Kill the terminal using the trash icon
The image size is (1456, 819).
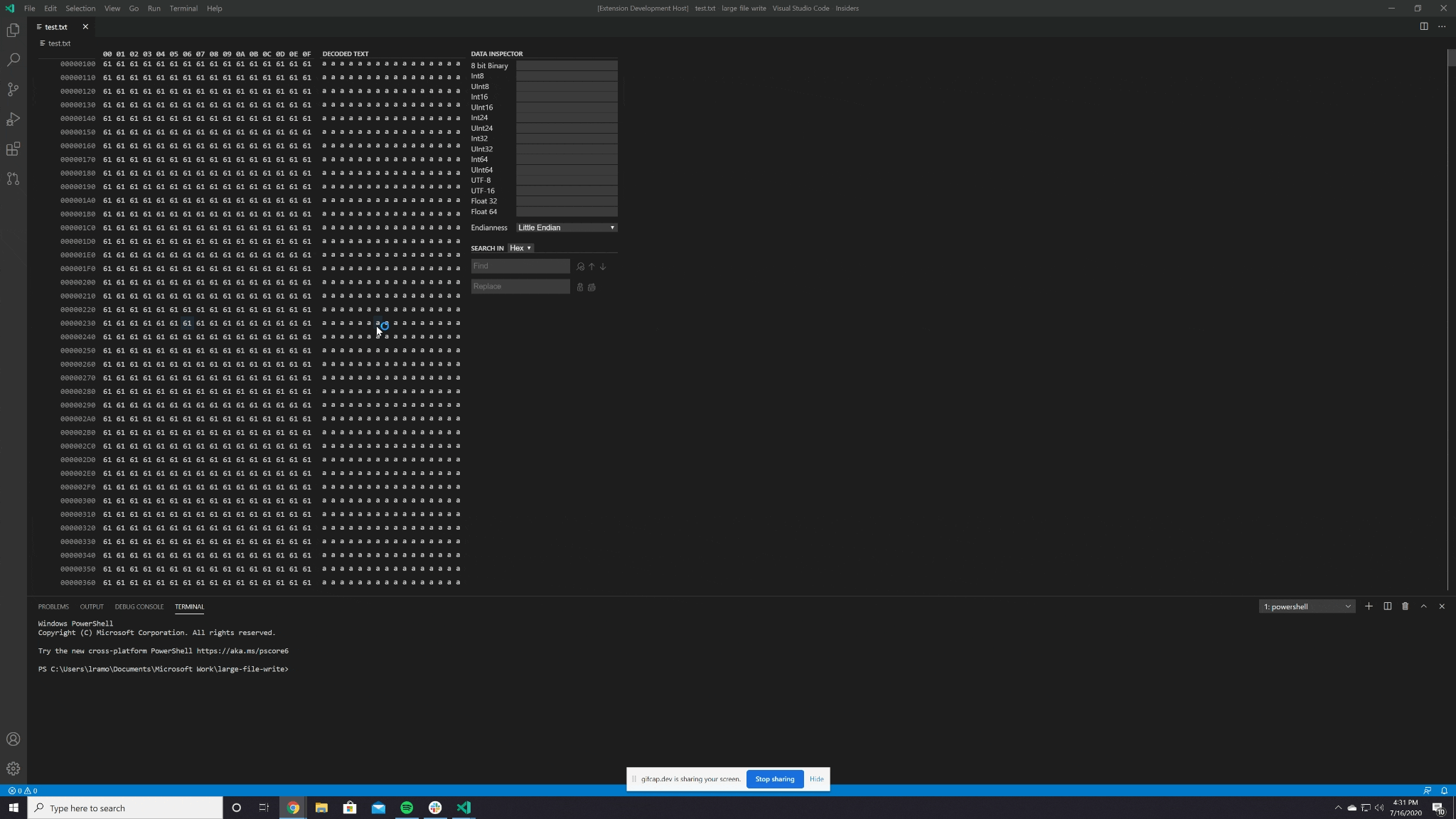click(1405, 606)
